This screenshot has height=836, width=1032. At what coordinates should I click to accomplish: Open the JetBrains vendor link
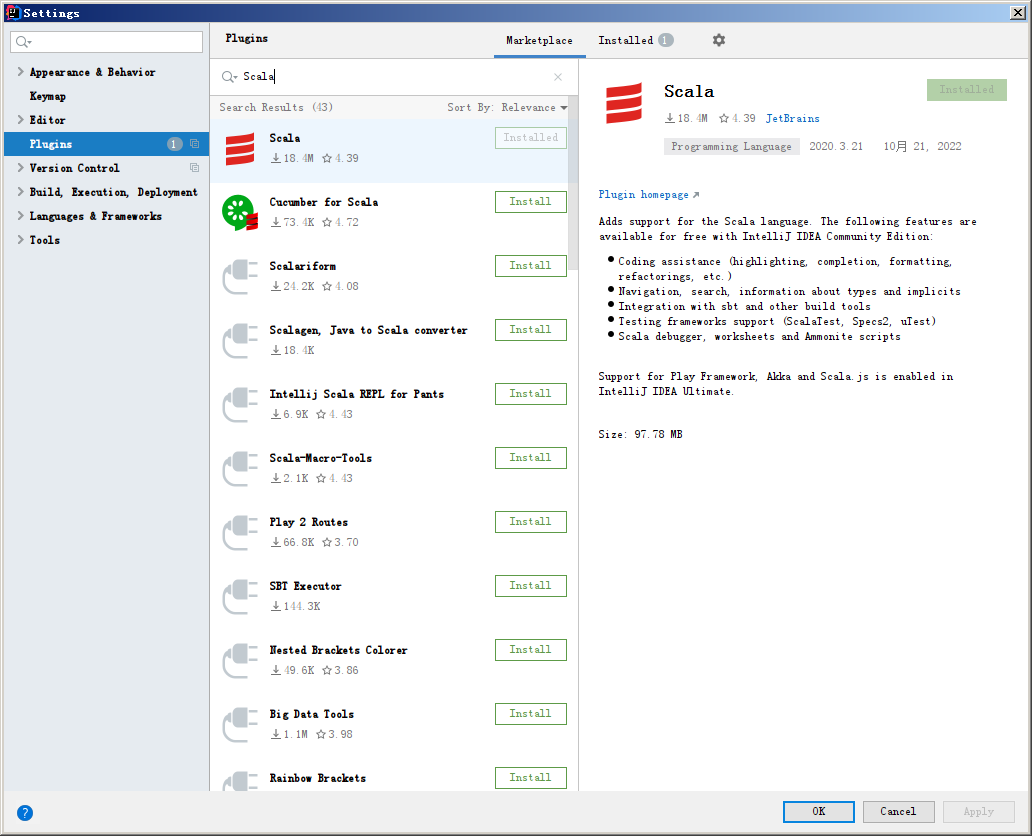[x=792, y=118]
